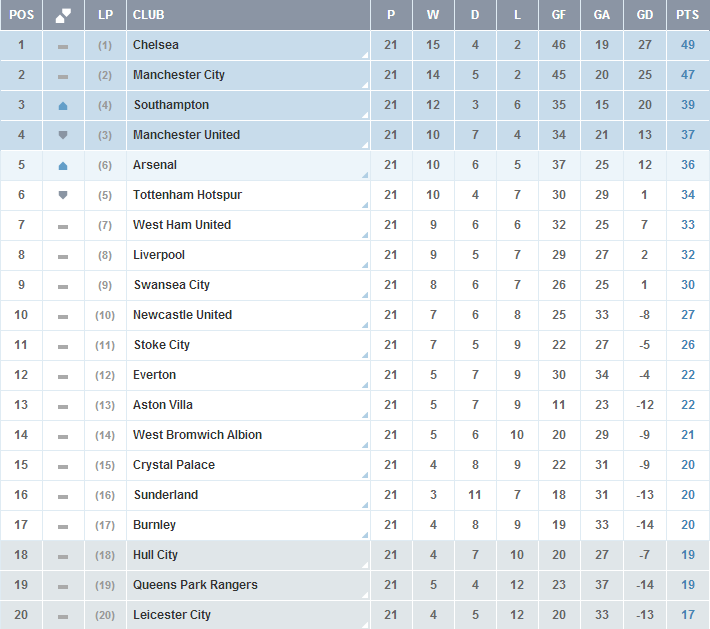Click Arsenal's blue up-arrow movement icon

pos(63,165)
